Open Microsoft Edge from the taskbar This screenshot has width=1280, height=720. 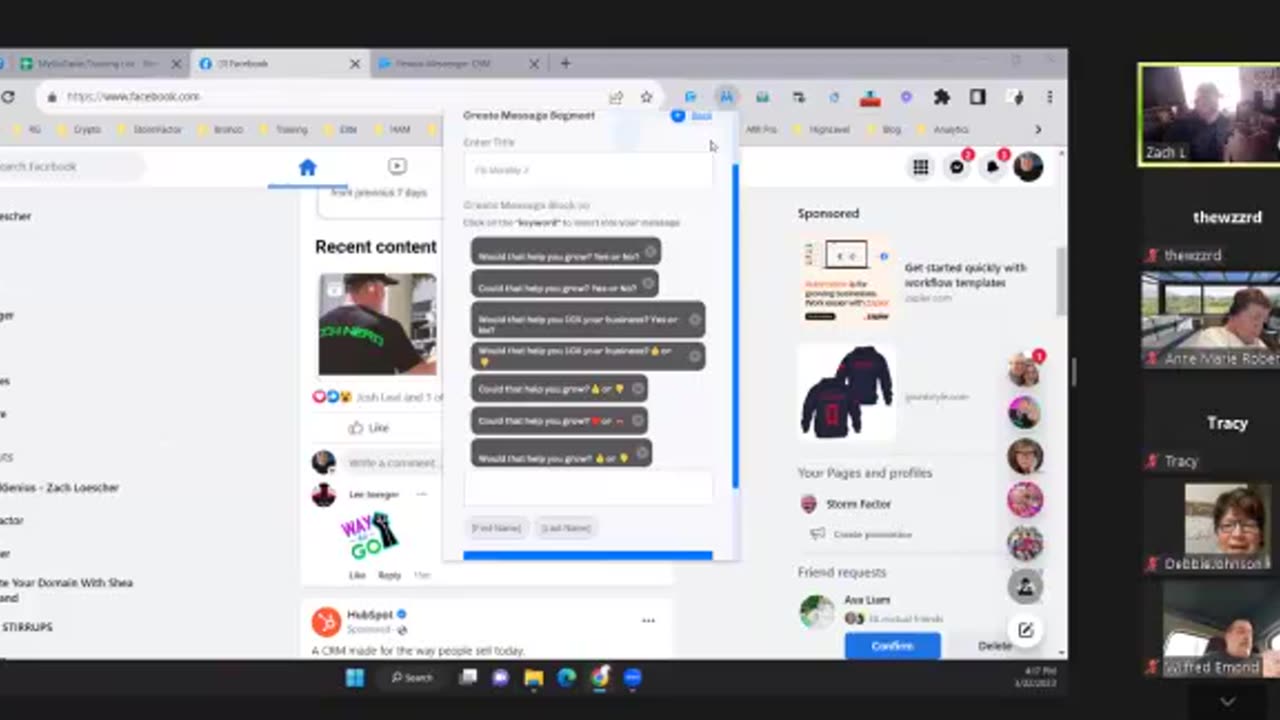click(566, 678)
